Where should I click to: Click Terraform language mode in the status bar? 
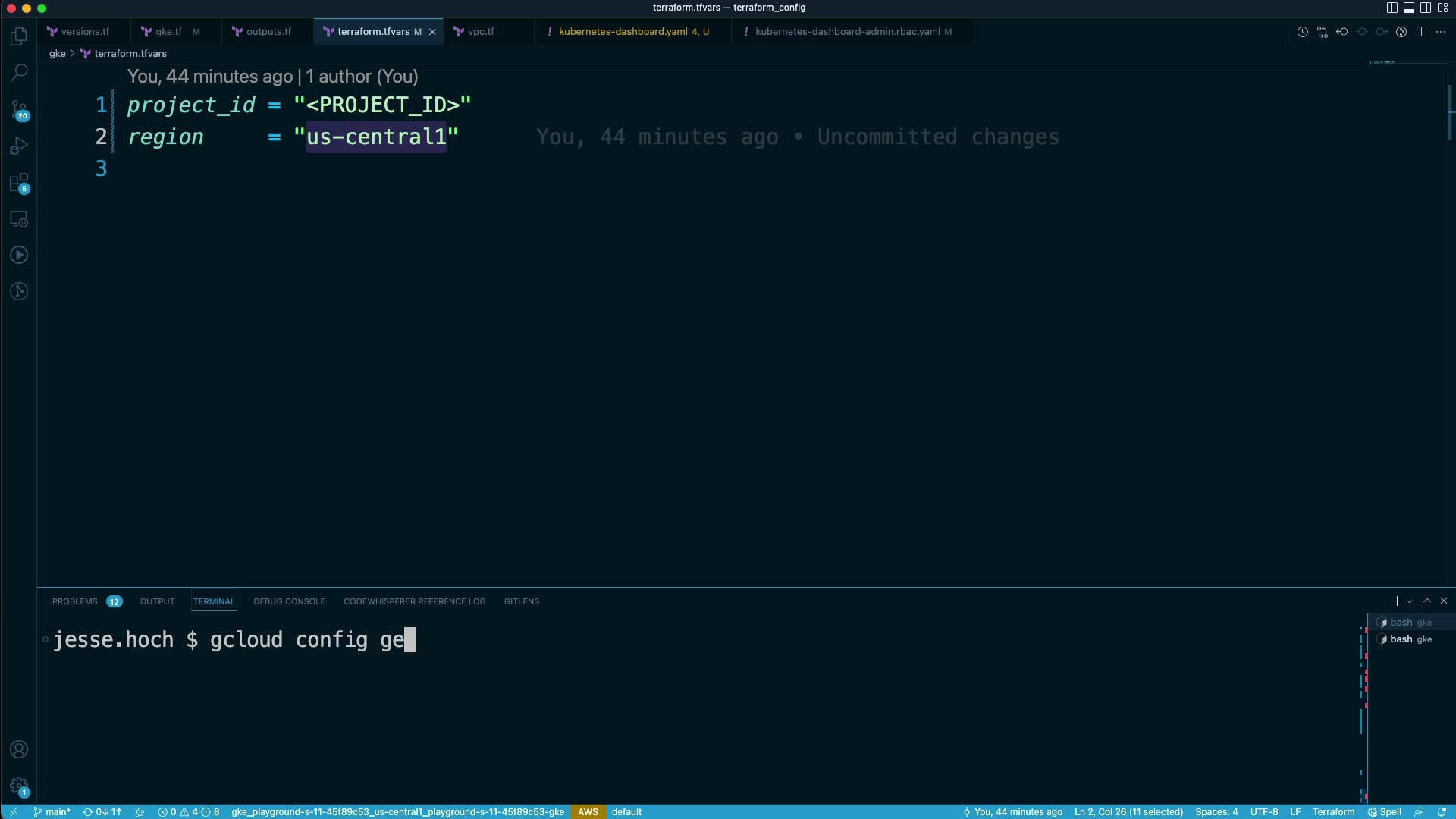pyautogui.click(x=1333, y=811)
